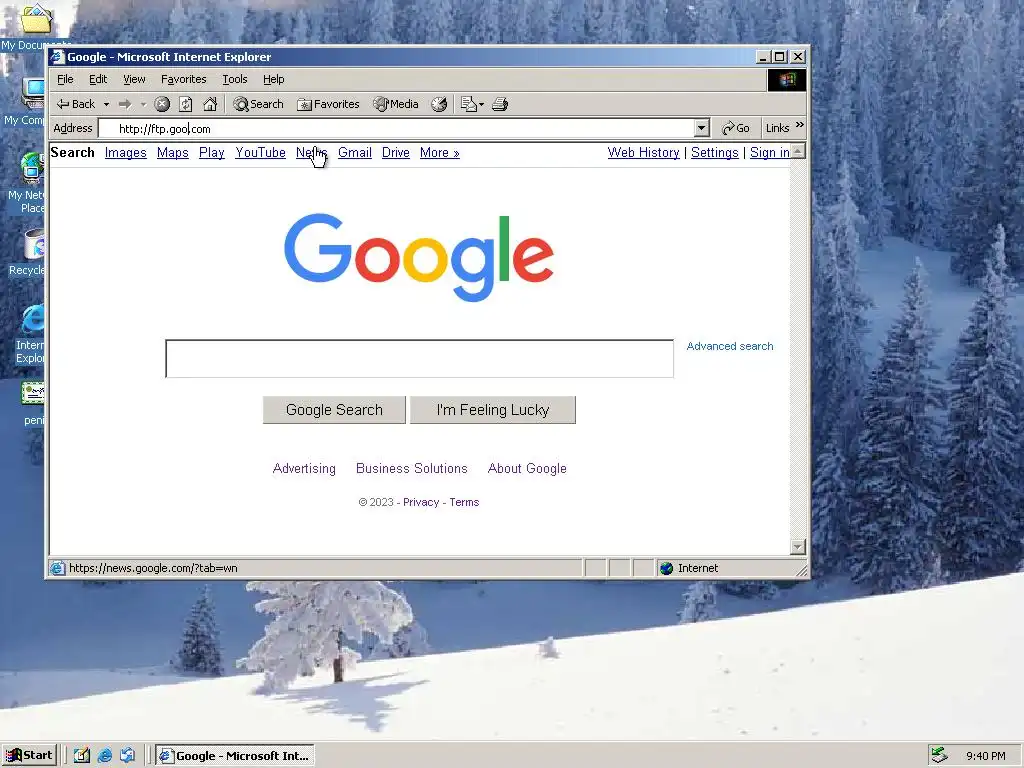
Task: Click the Stop loading icon
Action: click(162, 104)
